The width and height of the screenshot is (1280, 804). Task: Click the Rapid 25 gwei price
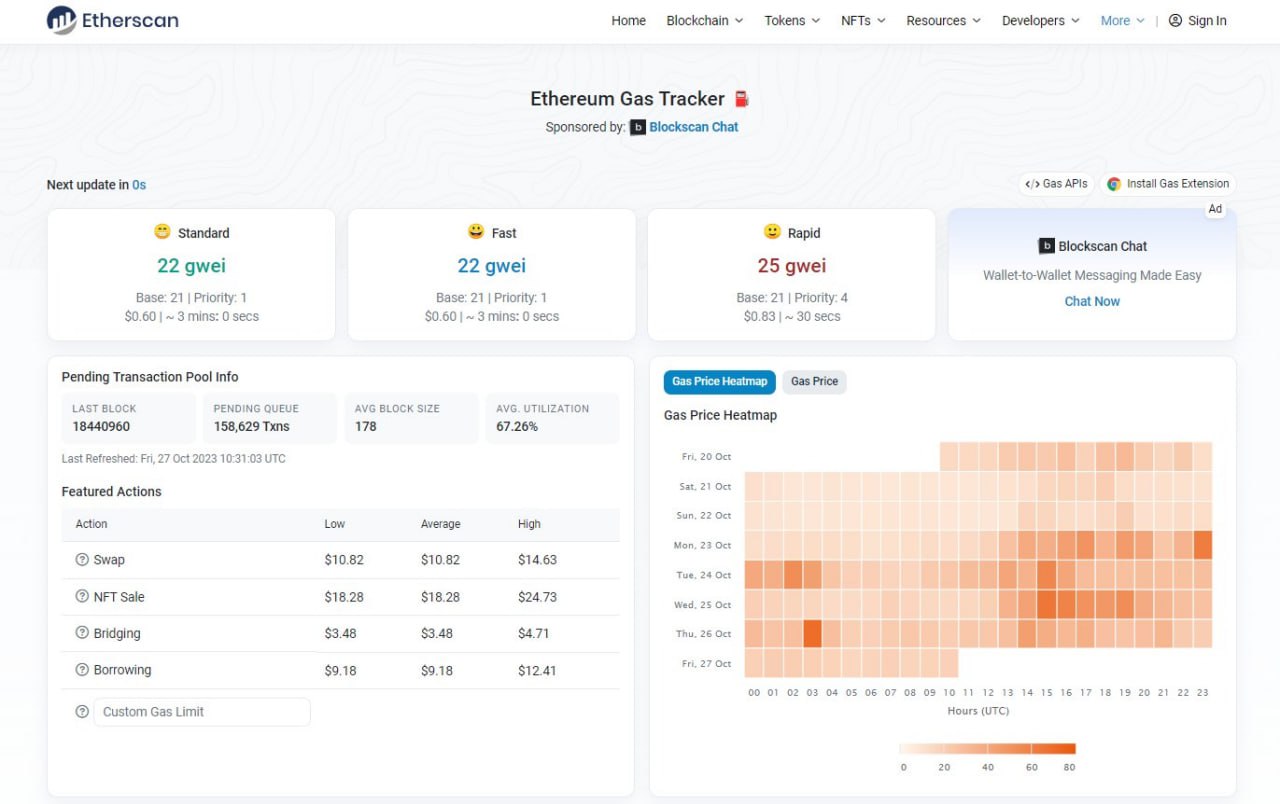791,265
